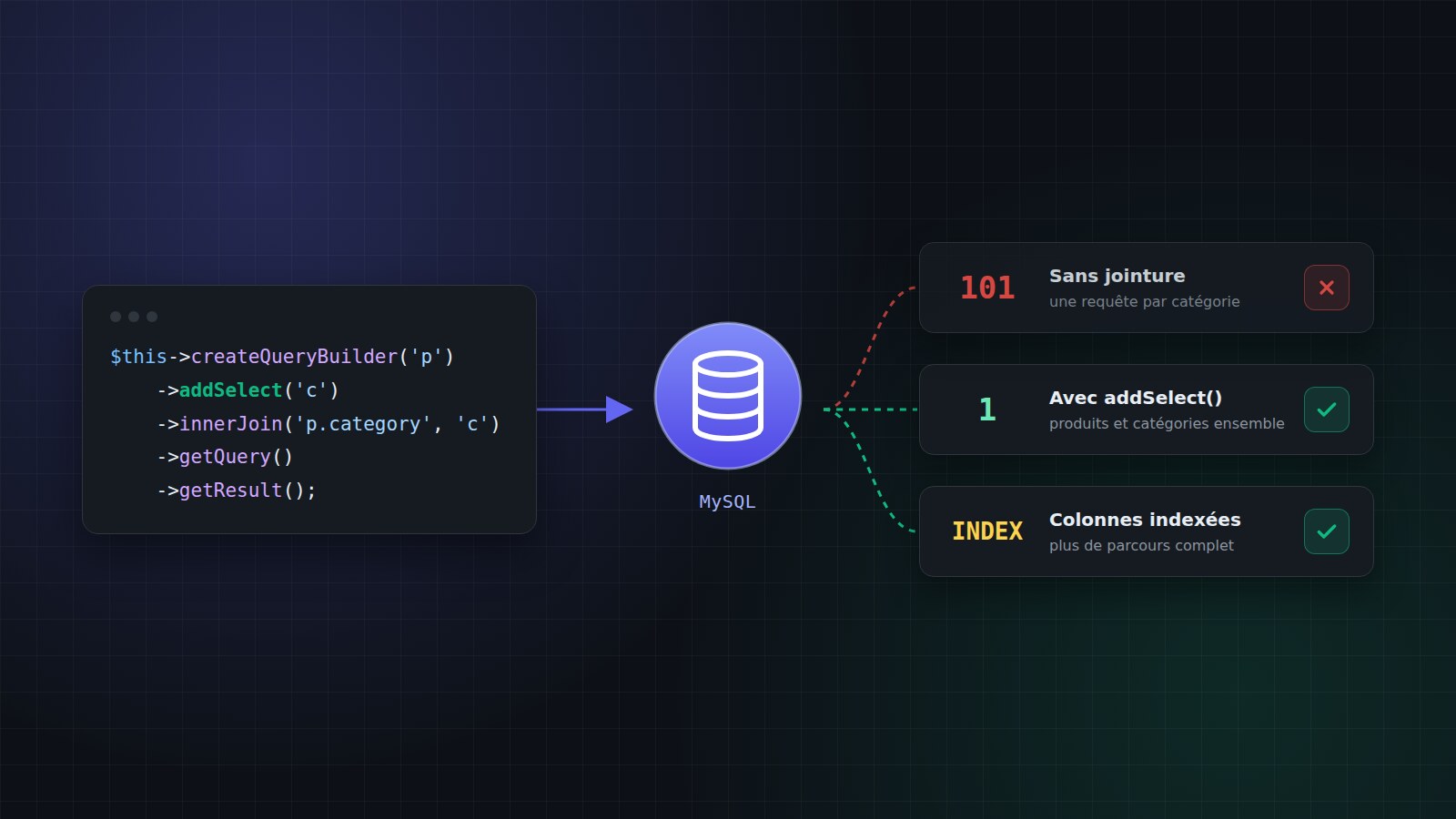
Task: Click 'produits et catégories ensemble' subtitle
Action: (x=1167, y=423)
